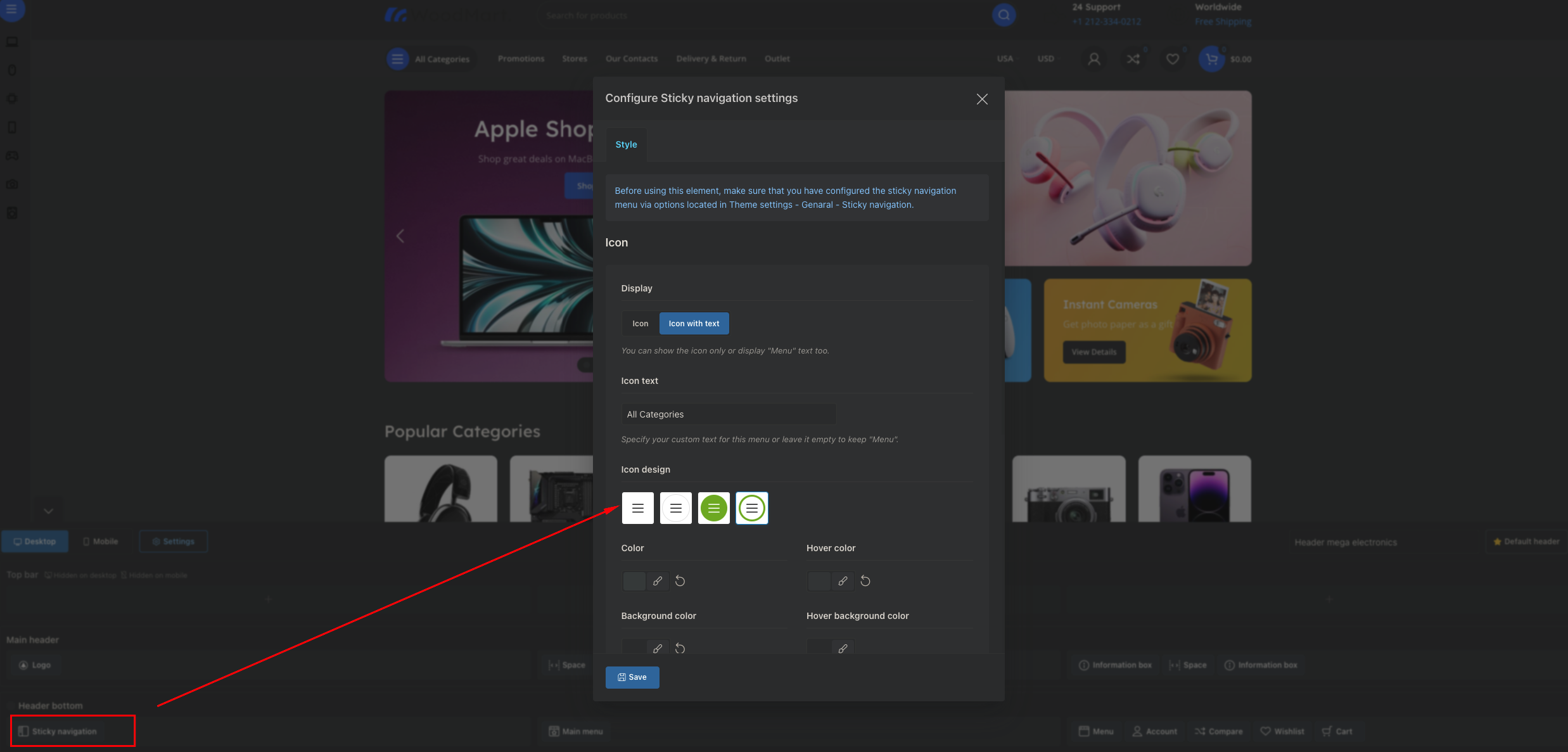Screen dimensions: 1568x752
Task: Open the USA country selector
Action: point(1005,59)
